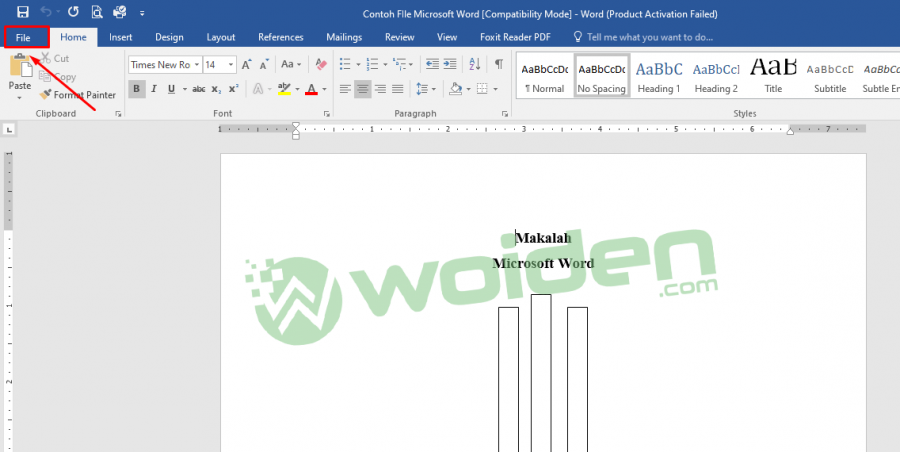Click the Align Left icon
Screen dimensions: 900x452
(x=345, y=89)
